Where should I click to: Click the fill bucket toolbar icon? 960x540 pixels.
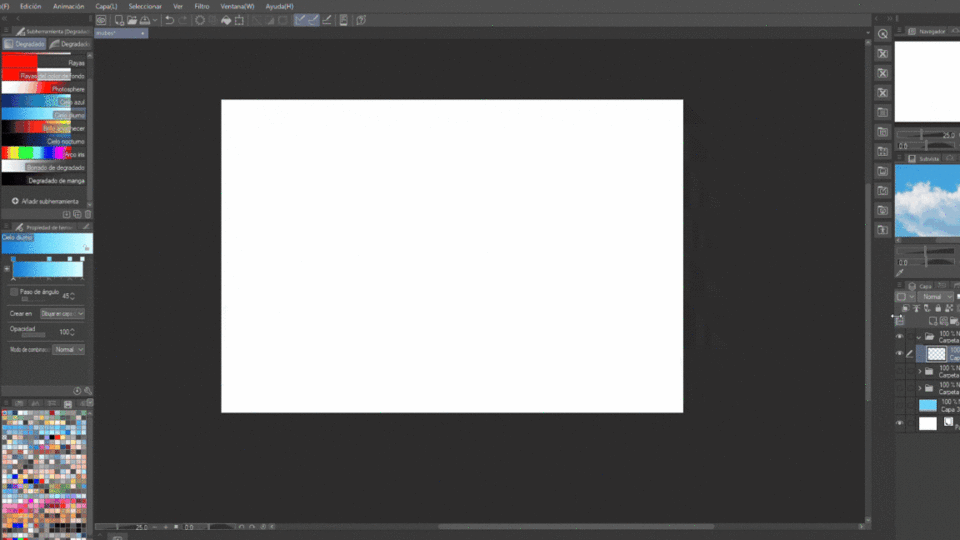click(x=226, y=20)
